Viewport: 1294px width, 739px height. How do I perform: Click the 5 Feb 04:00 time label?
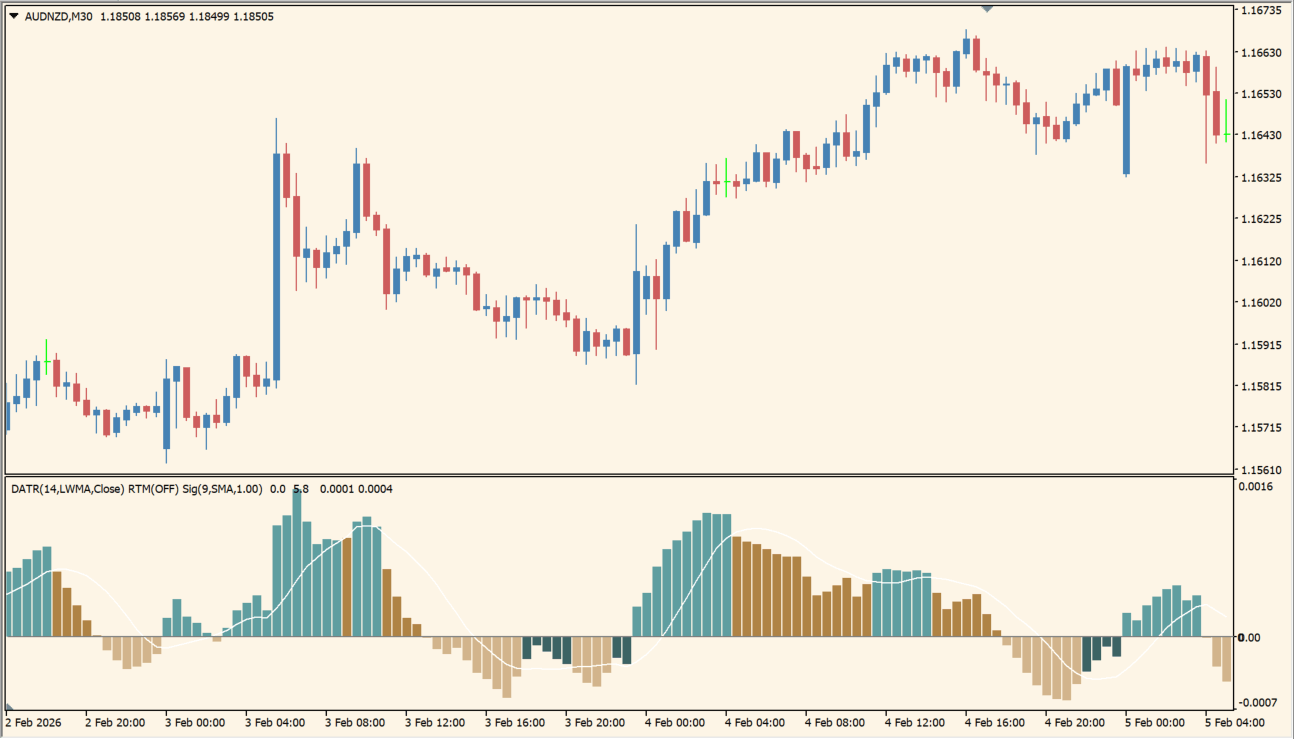pos(1235,722)
